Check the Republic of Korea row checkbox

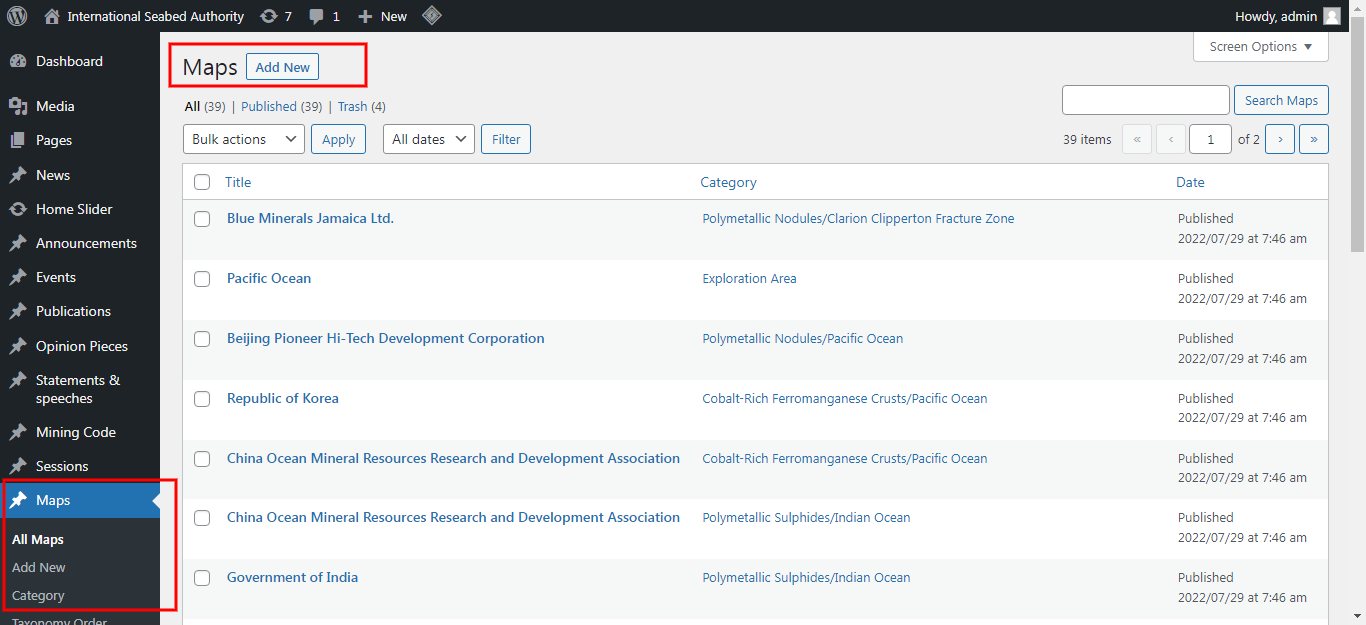[x=202, y=399]
